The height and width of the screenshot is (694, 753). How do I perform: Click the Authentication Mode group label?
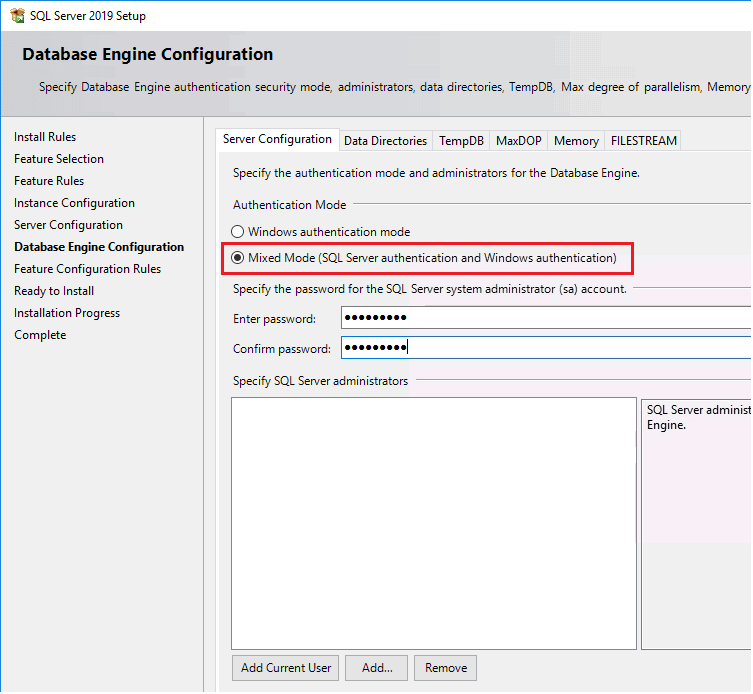pyautogui.click(x=290, y=205)
